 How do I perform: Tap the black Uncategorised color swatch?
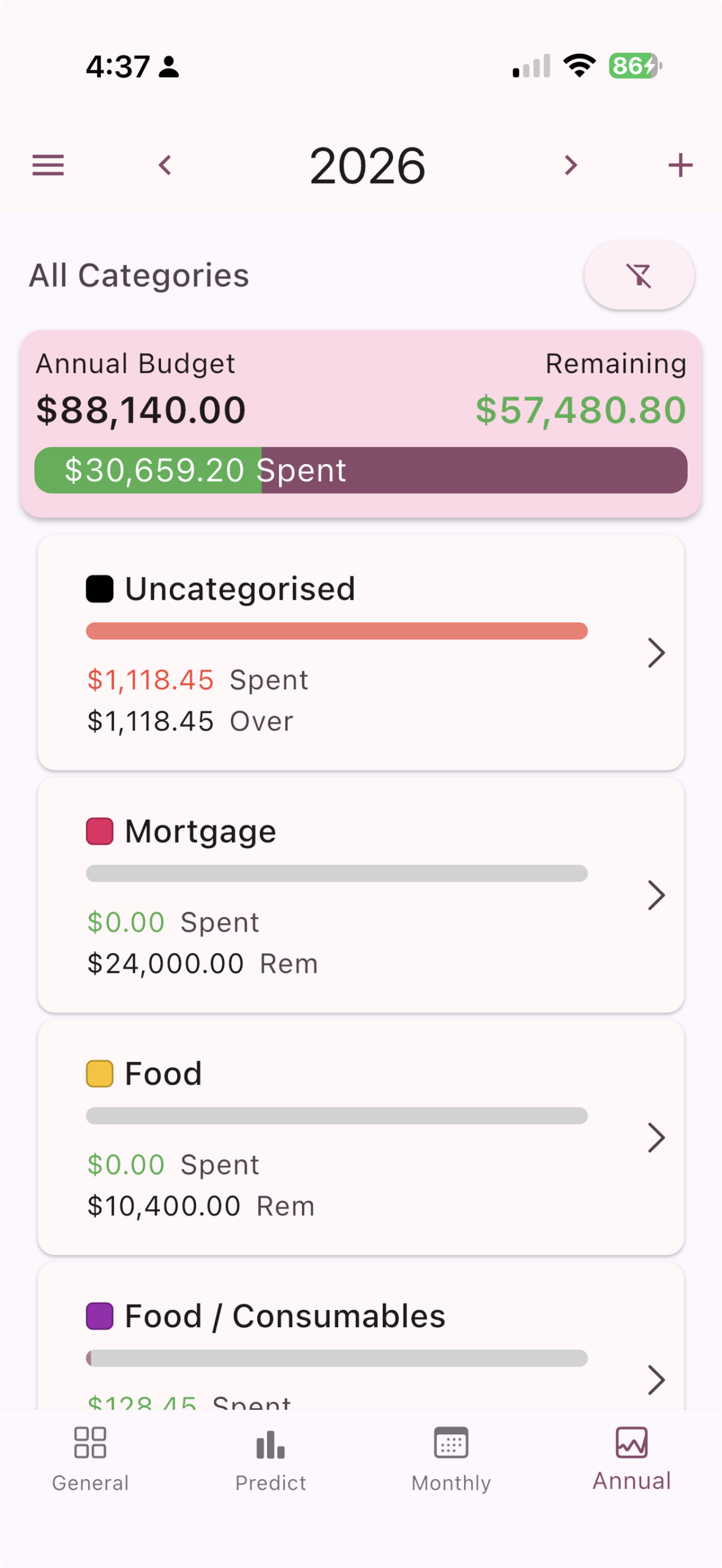click(x=99, y=589)
